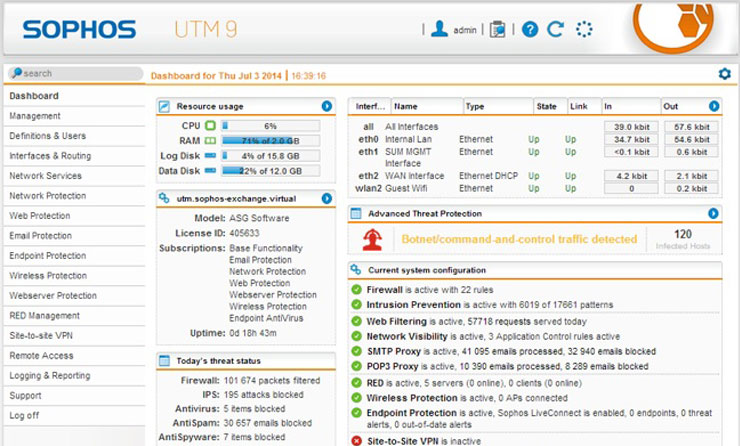
Task: Open dashboard settings gear icon
Action: pyautogui.click(x=724, y=74)
